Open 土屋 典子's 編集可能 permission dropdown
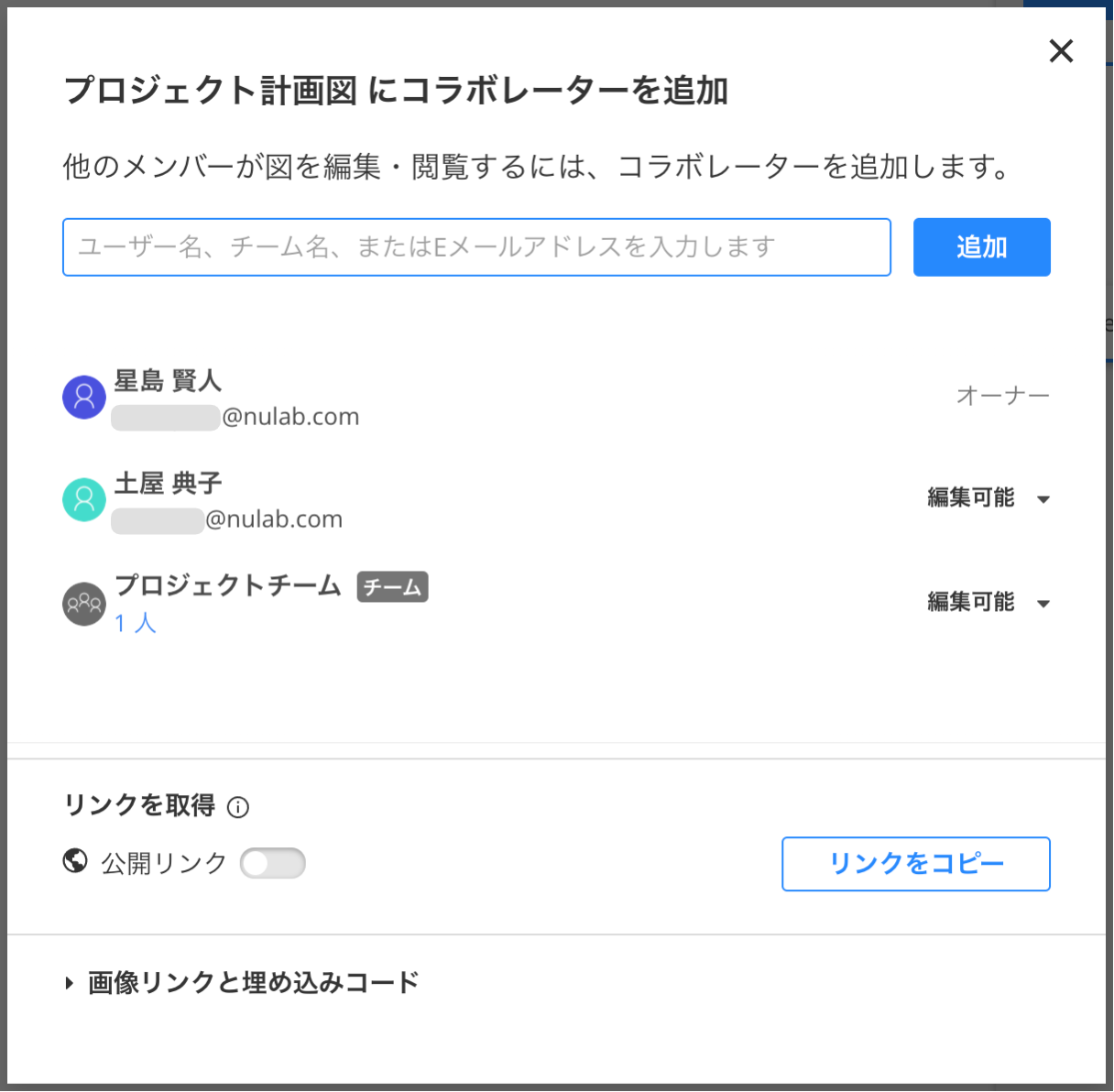The height and width of the screenshot is (1092, 1114). 988,498
